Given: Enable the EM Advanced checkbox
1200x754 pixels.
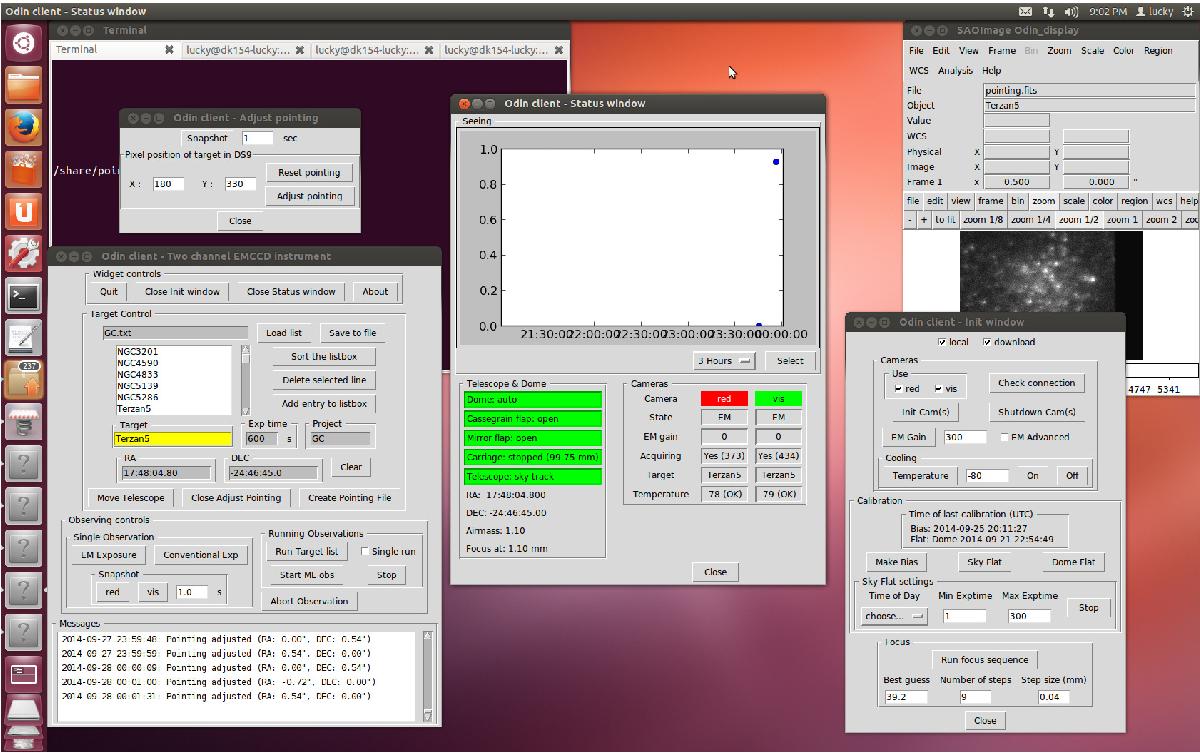Looking at the screenshot, I should click(1005, 437).
